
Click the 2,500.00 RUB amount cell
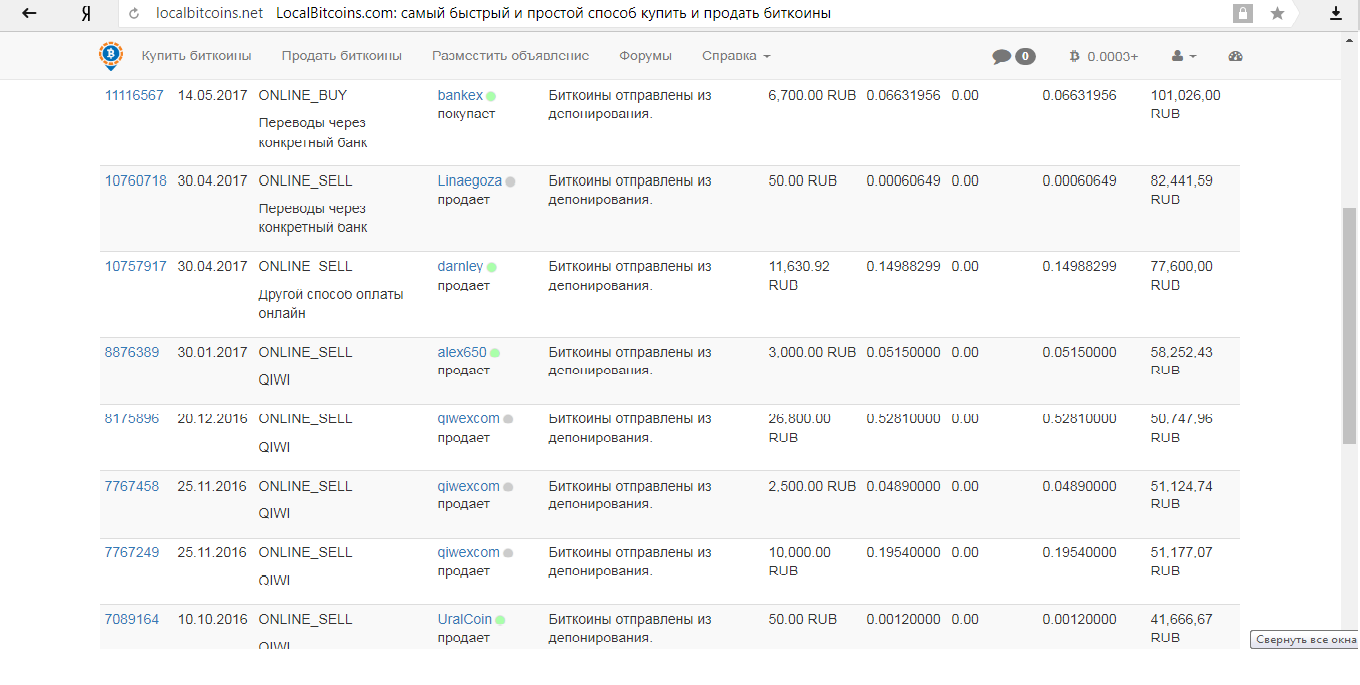(812, 486)
